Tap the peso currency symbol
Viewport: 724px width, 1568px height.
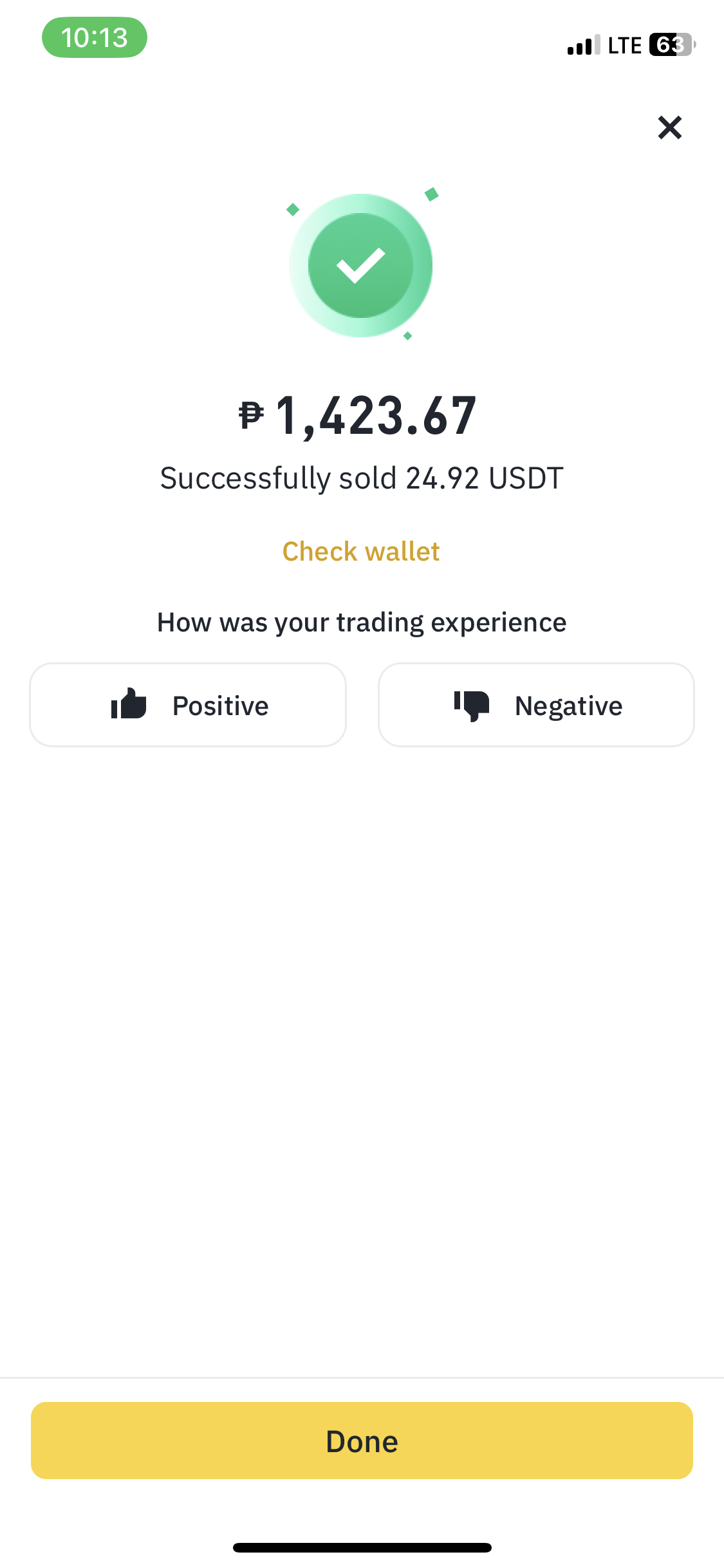[251, 415]
